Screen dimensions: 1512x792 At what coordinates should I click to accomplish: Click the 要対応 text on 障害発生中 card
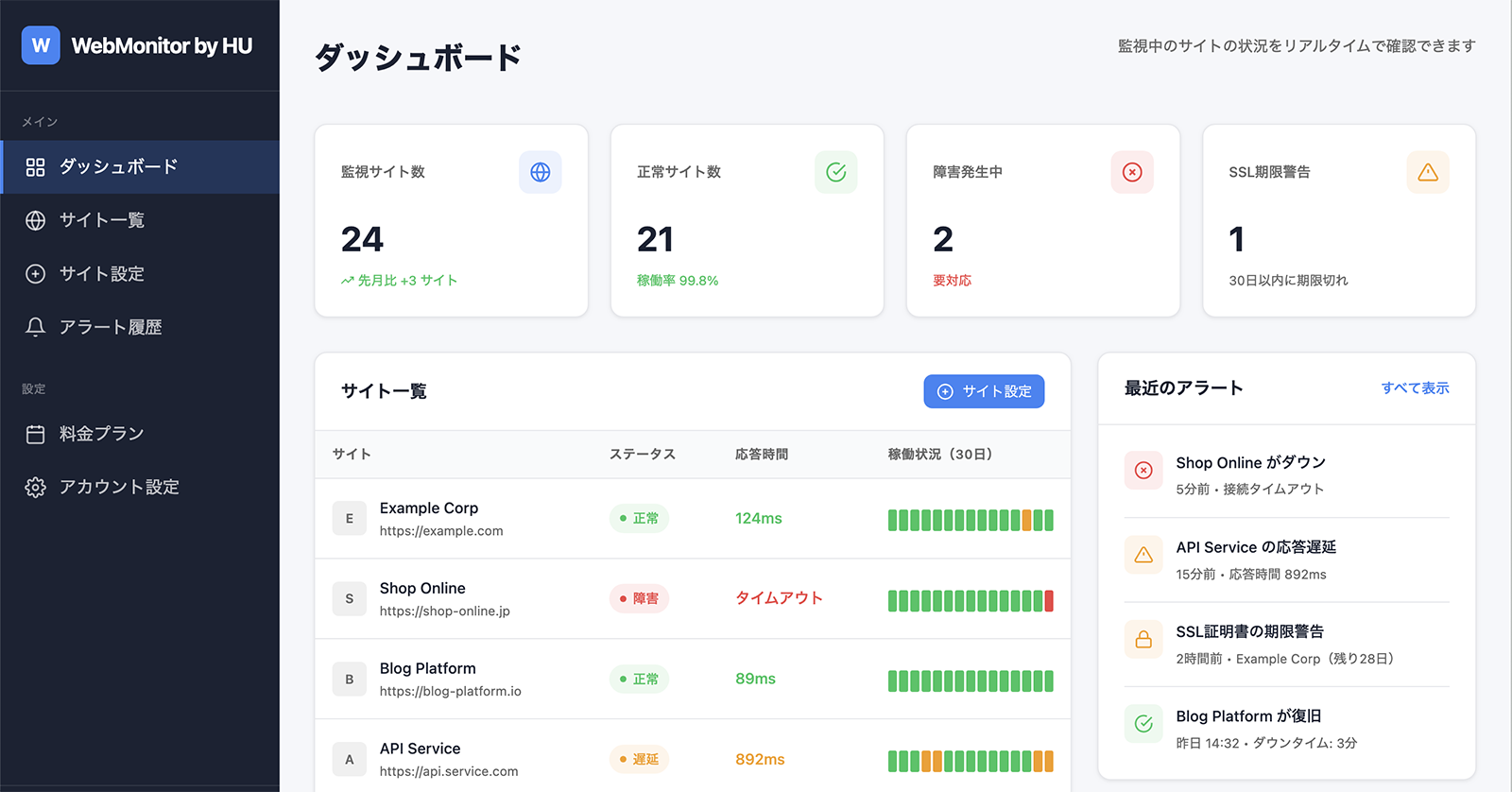click(952, 281)
